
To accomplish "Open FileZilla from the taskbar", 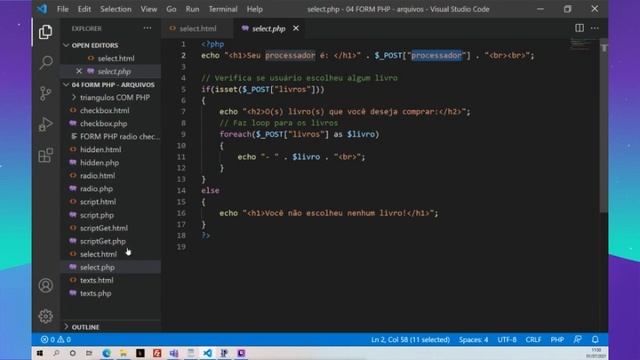I will point(157,353).
